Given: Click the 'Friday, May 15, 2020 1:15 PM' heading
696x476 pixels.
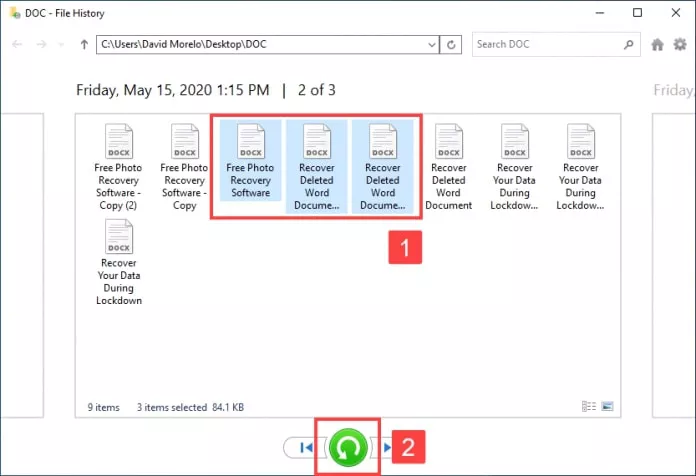Looking at the screenshot, I should click(x=173, y=90).
